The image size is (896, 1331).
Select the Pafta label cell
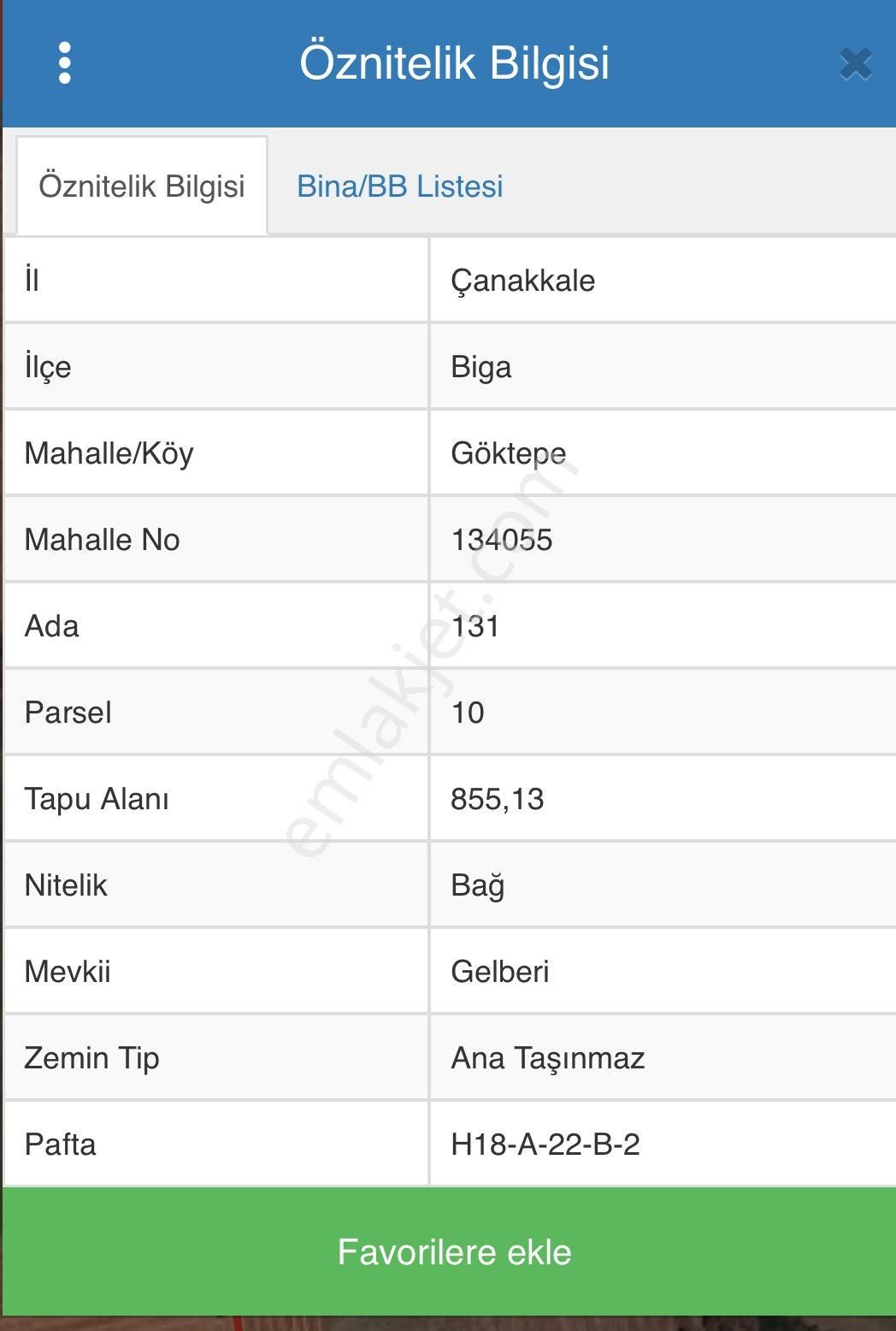[x=61, y=1145]
